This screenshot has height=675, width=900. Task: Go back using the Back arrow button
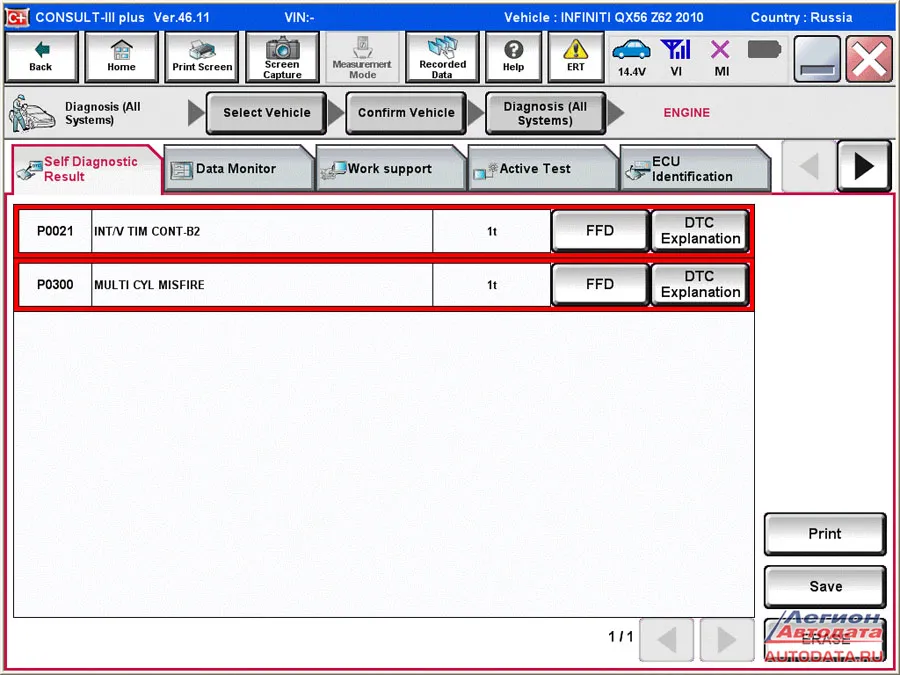pos(41,57)
